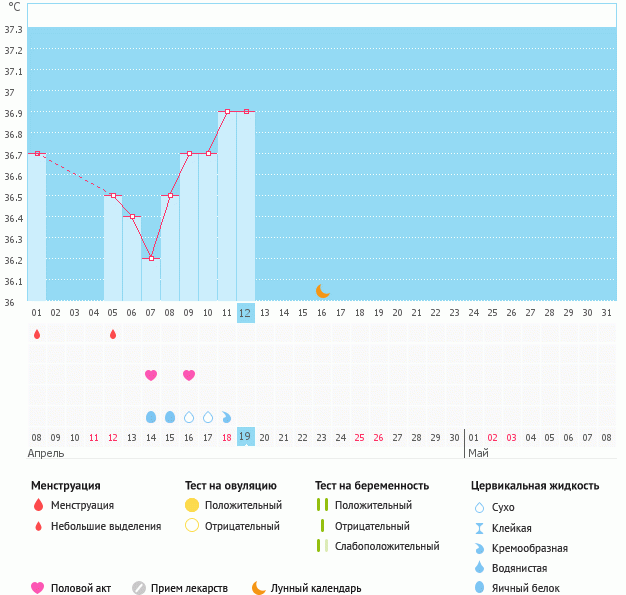This screenshot has width=626, height=595.
Task: Click the red drop on cycle day 01
Action: tap(37, 334)
